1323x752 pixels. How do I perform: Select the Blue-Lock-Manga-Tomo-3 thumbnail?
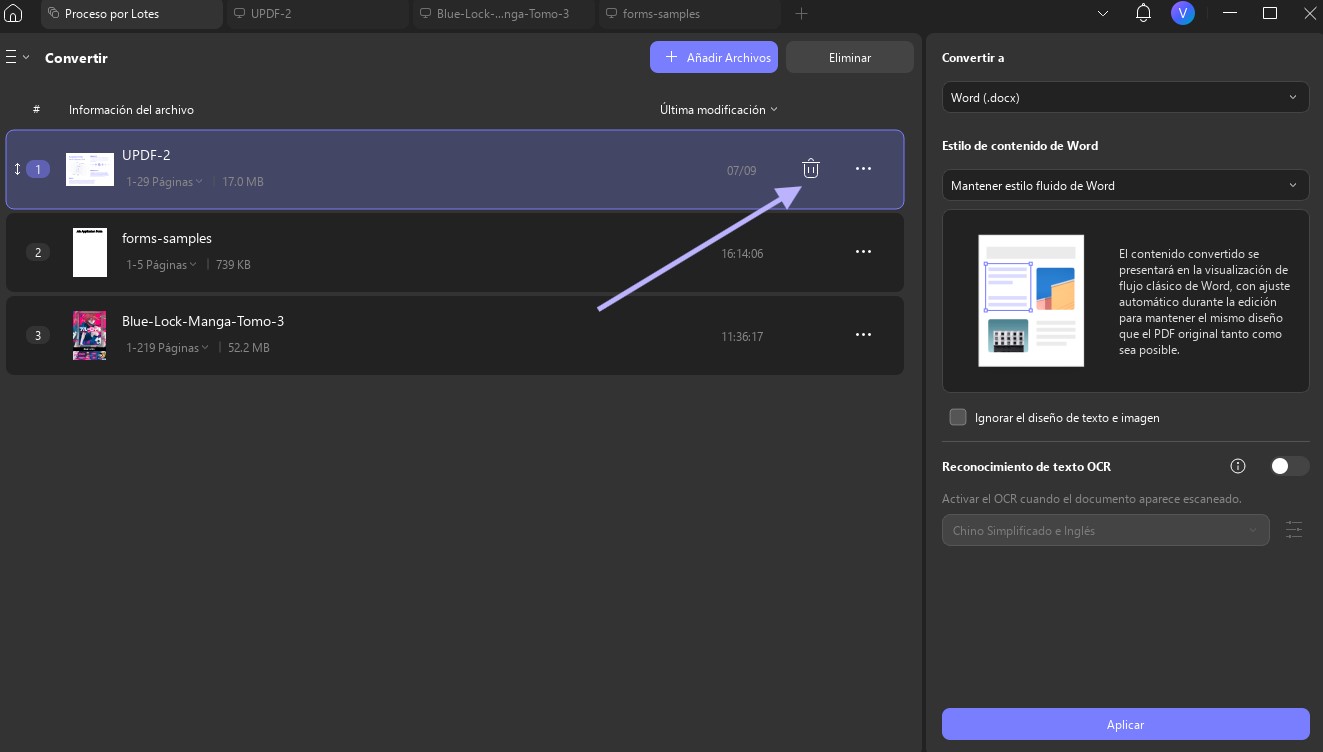coord(90,335)
